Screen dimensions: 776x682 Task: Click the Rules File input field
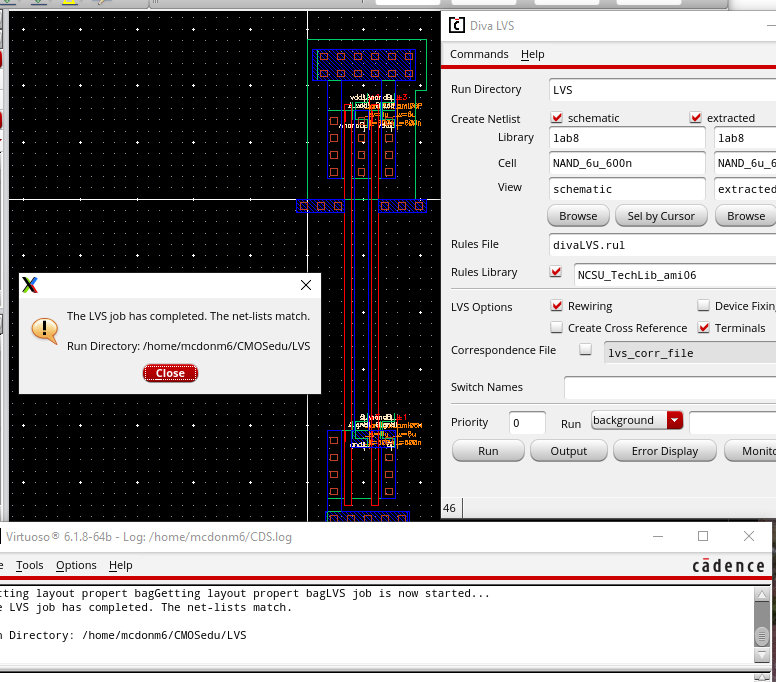click(660, 244)
